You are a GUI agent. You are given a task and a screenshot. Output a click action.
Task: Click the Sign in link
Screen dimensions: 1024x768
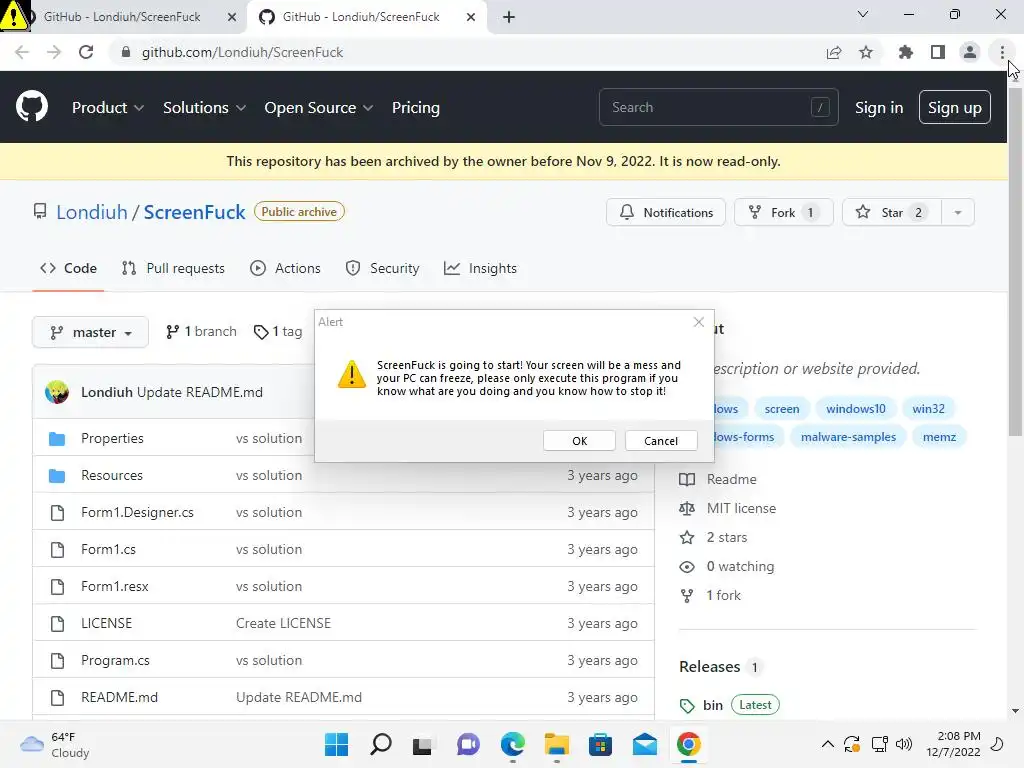879,108
